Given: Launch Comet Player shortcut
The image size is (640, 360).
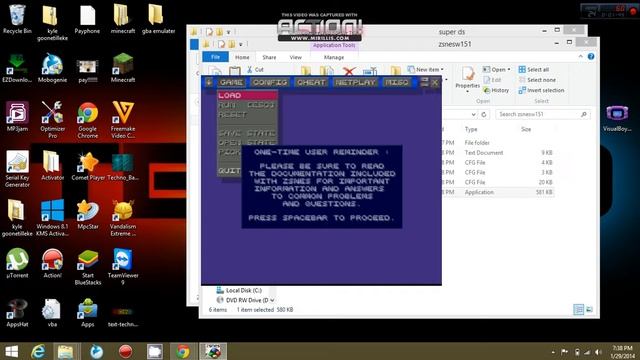Looking at the screenshot, I should click(87, 166).
